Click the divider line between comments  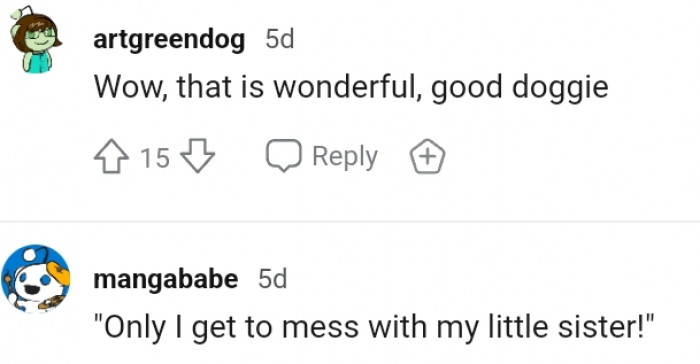(x=350, y=222)
